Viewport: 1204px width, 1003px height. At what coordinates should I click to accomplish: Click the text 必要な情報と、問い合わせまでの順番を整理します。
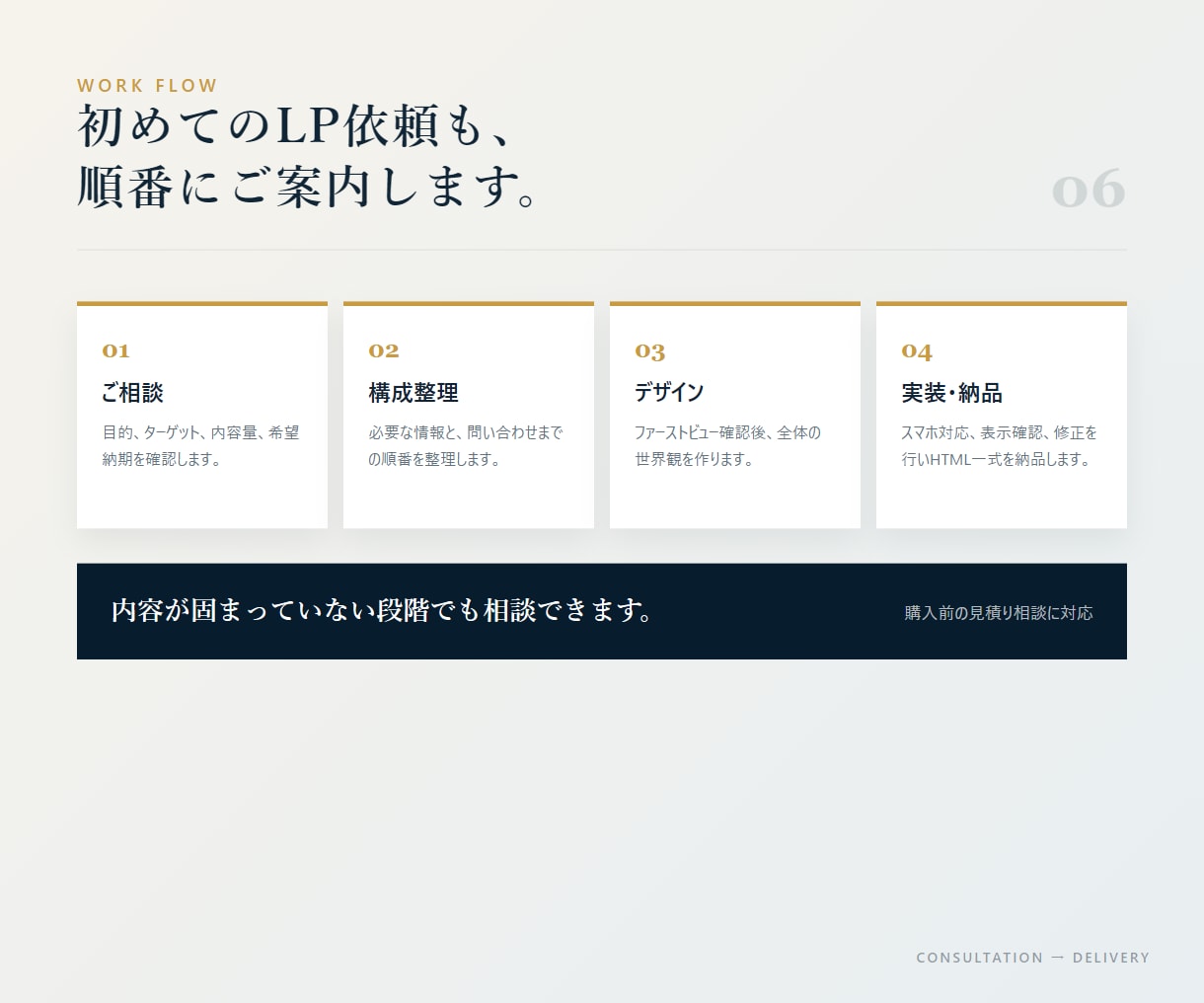466,445
